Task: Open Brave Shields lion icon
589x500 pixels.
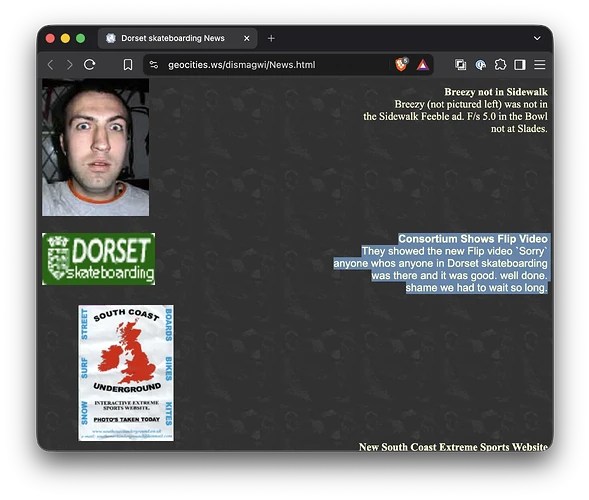Action: point(401,65)
